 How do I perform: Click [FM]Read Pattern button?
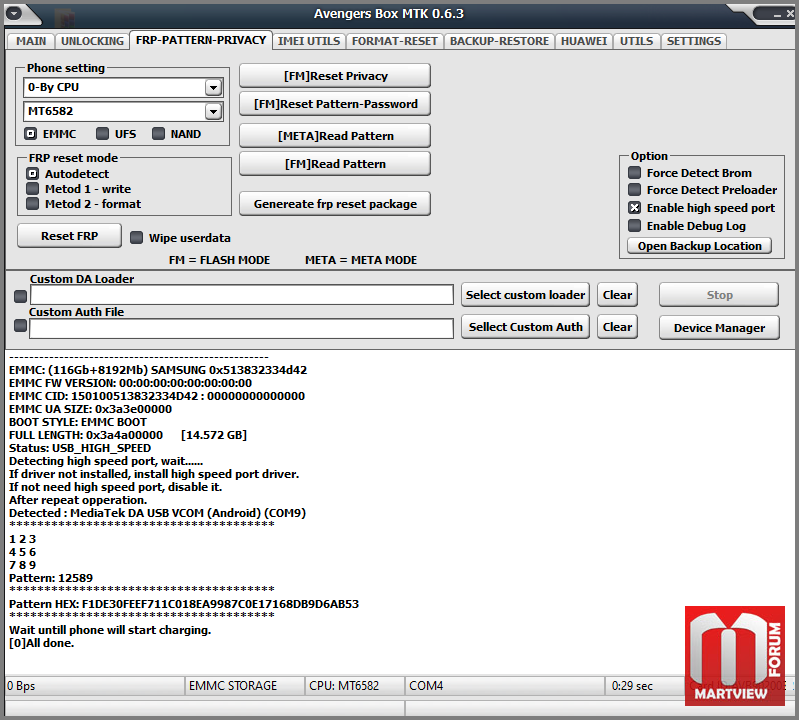point(335,164)
